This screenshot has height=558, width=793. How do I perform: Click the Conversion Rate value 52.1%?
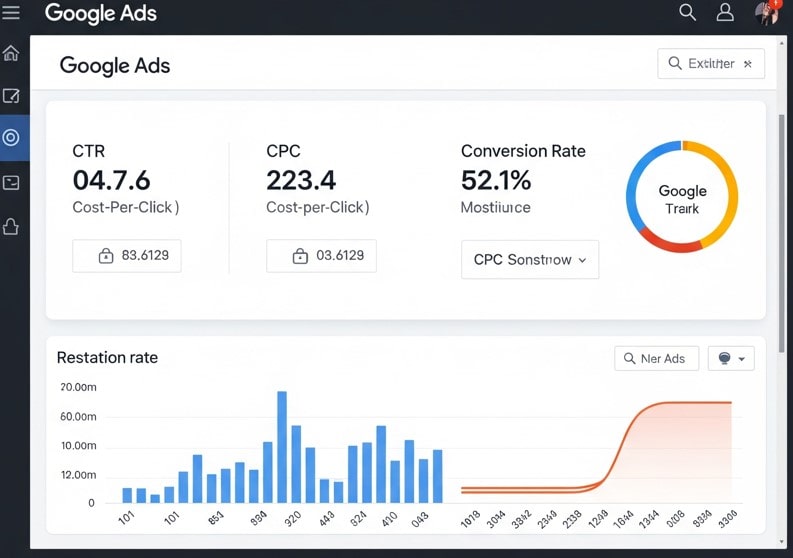(496, 181)
